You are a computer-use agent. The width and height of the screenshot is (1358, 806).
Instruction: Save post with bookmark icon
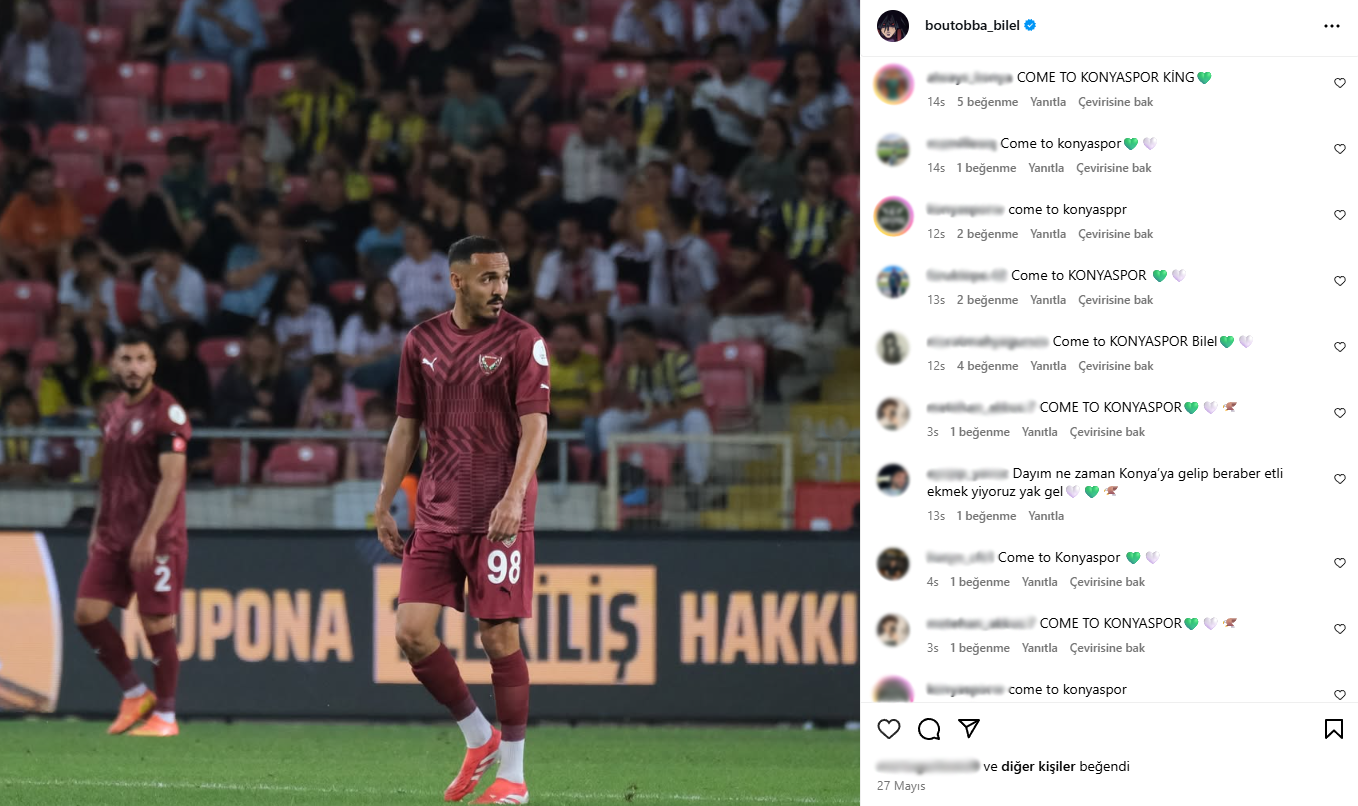click(1334, 728)
